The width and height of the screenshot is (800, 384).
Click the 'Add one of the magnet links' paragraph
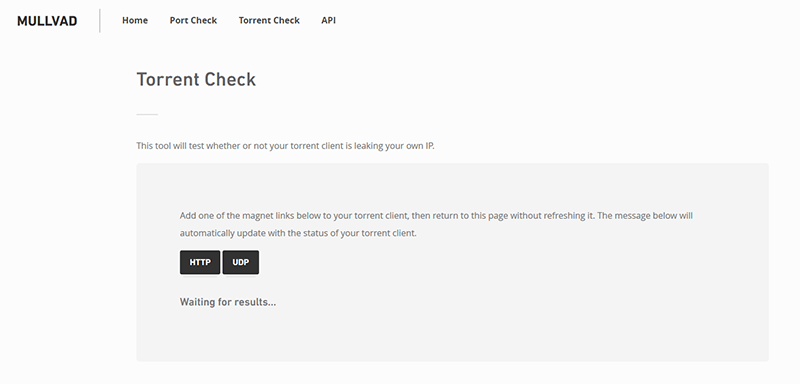pyautogui.click(x=436, y=224)
